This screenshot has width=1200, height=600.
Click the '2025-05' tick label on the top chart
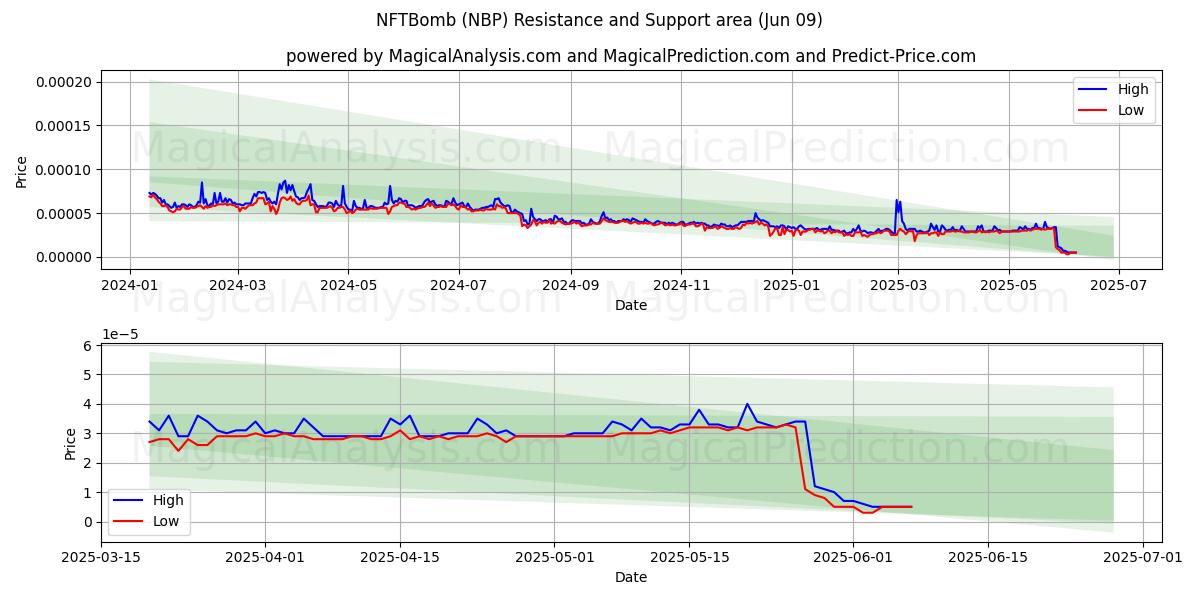pyautogui.click(x=1008, y=285)
